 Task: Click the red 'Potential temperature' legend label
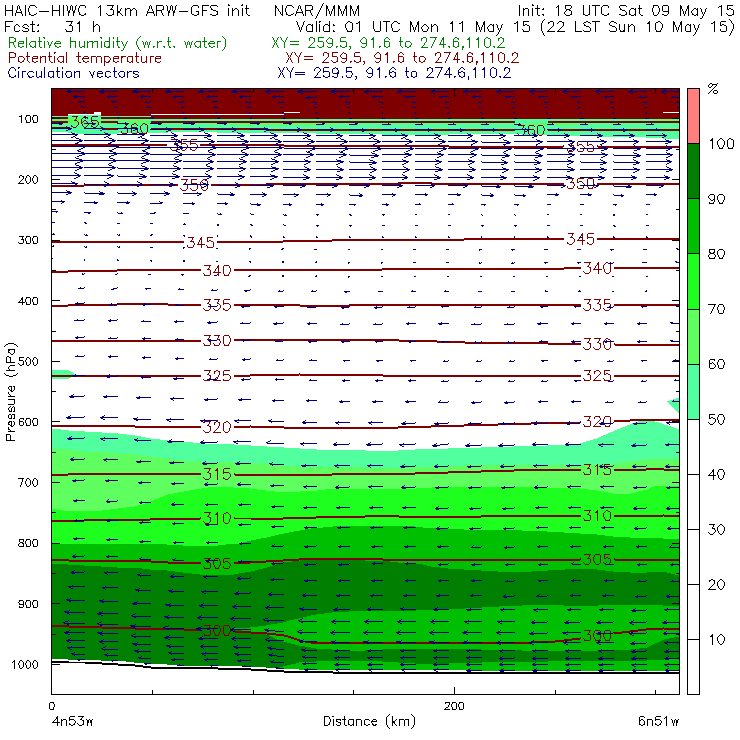(x=85, y=58)
